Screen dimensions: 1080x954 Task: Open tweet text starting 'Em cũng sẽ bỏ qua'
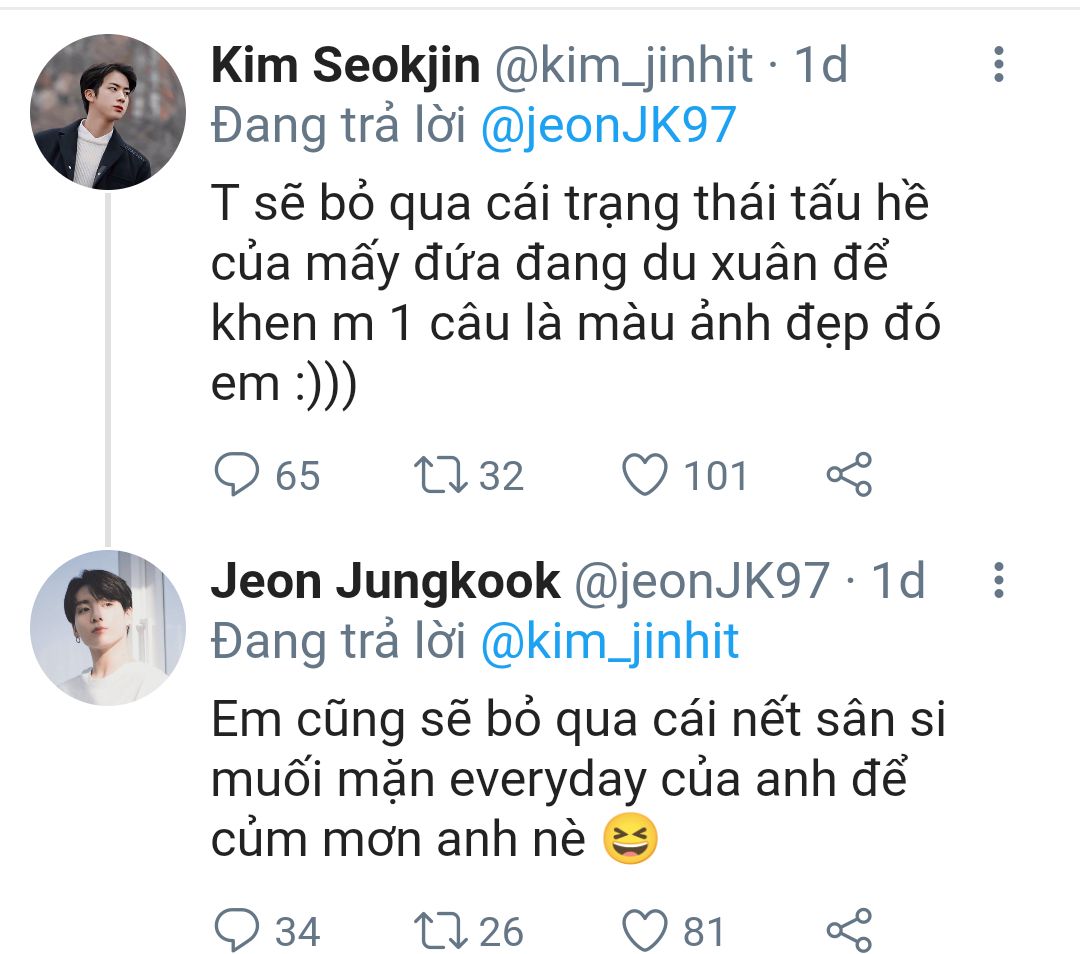(x=579, y=780)
